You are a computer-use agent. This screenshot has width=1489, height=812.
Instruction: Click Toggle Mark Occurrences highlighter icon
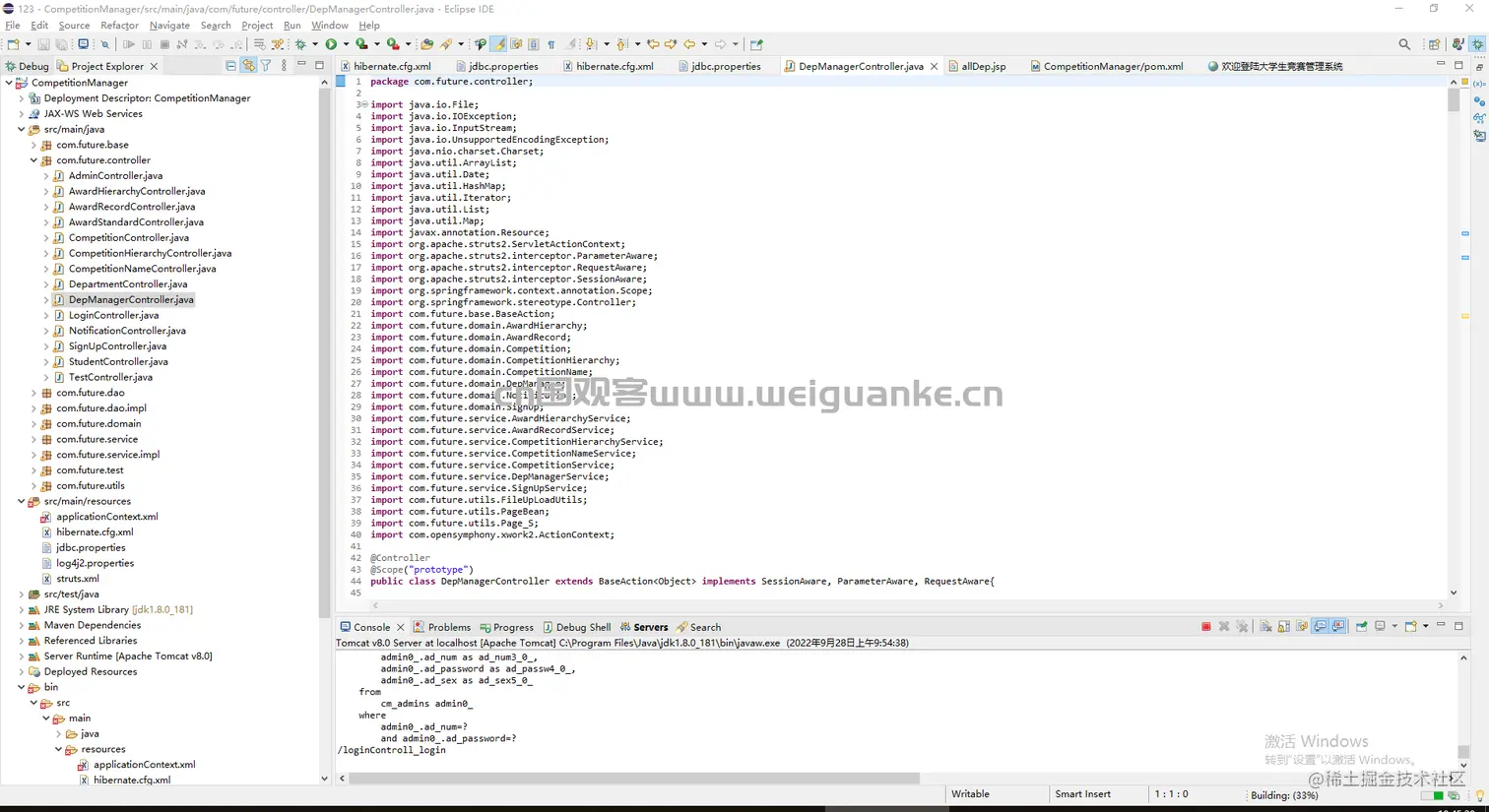pyautogui.click(x=499, y=44)
